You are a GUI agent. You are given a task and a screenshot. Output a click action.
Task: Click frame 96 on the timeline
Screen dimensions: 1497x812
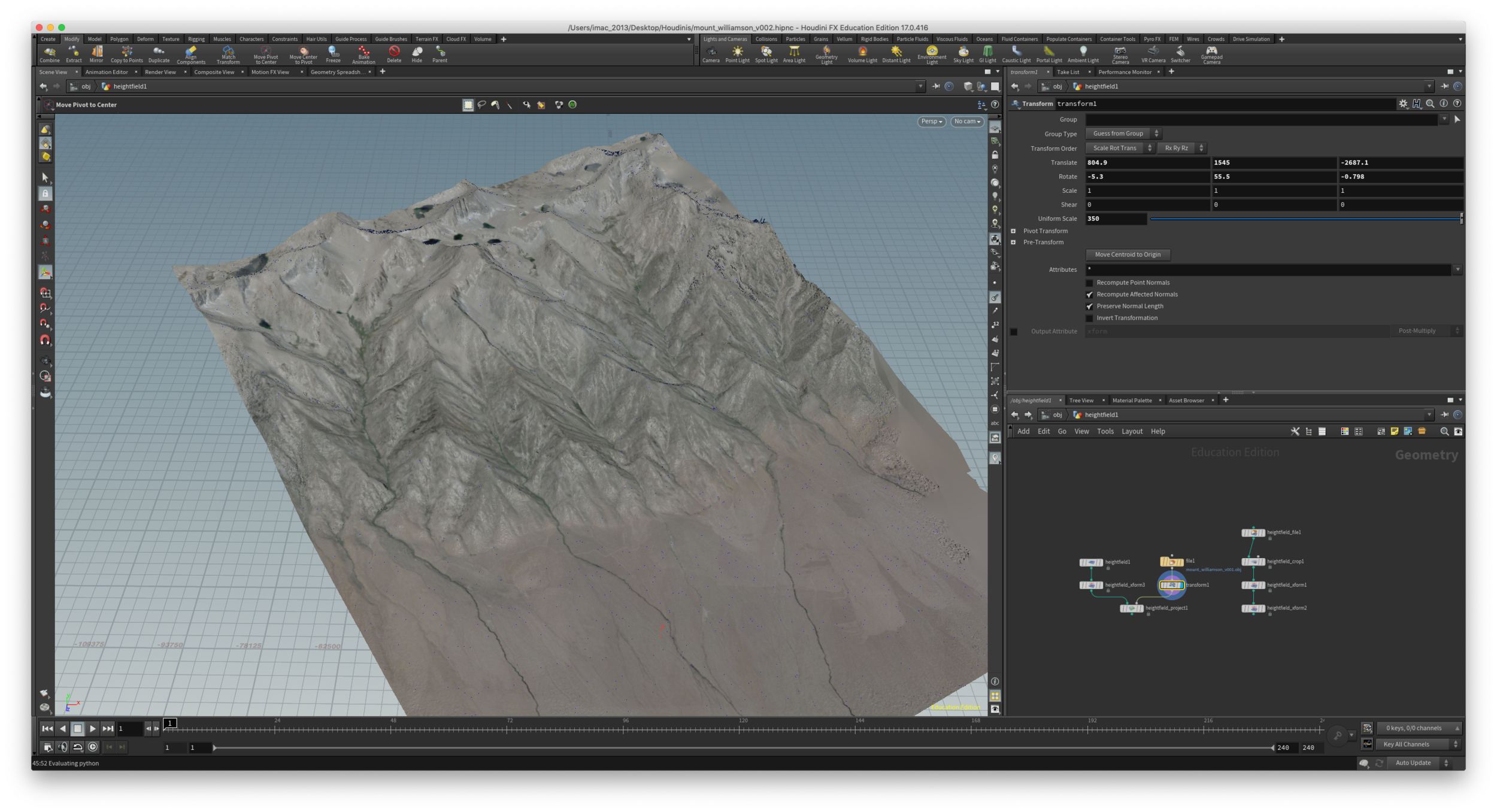pos(625,728)
